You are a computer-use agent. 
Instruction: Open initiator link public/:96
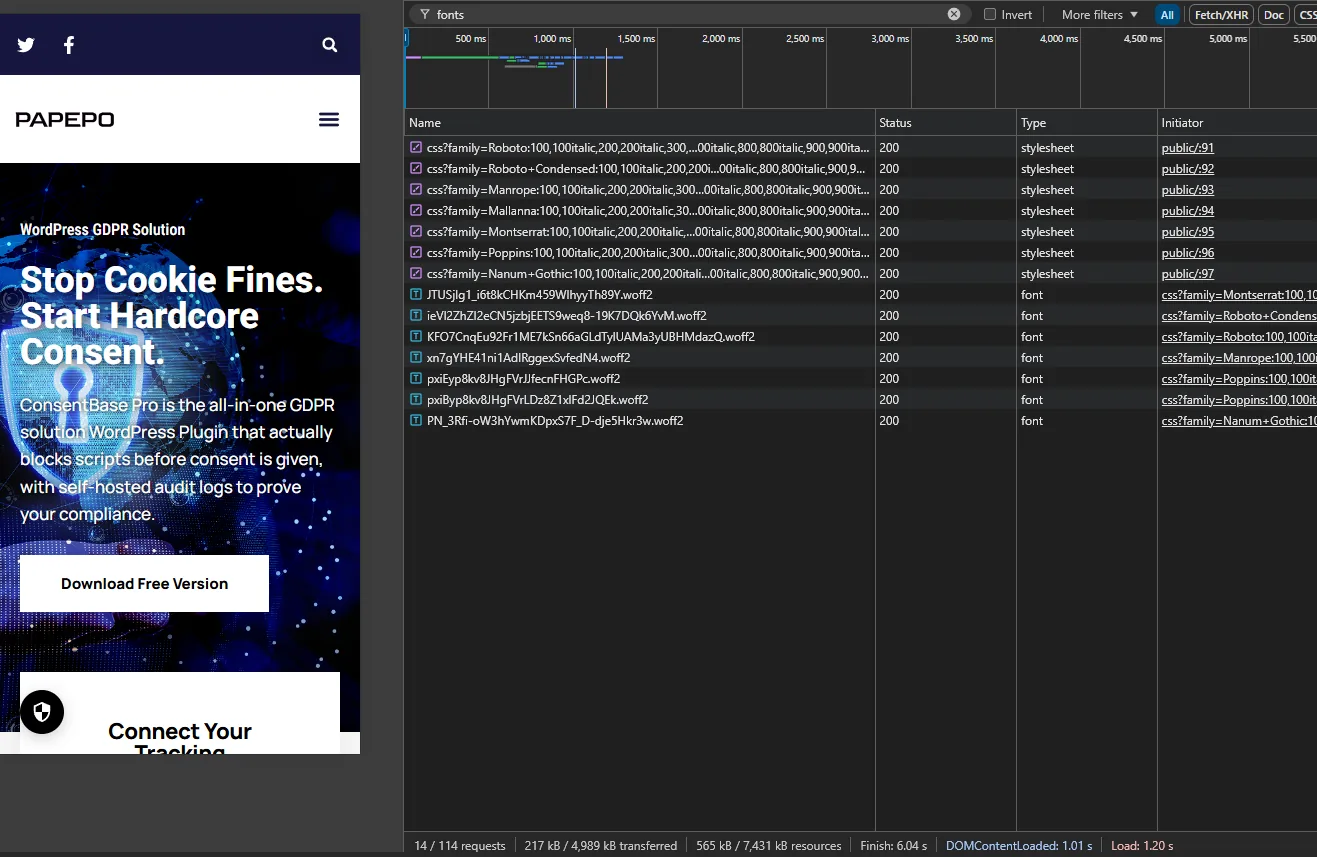coord(1188,253)
